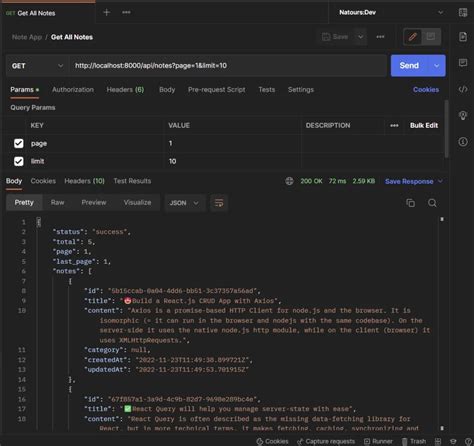Copy the response body with copy icon
Viewport: 474px width, 446px height.
pyautogui.click(x=411, y=203)
